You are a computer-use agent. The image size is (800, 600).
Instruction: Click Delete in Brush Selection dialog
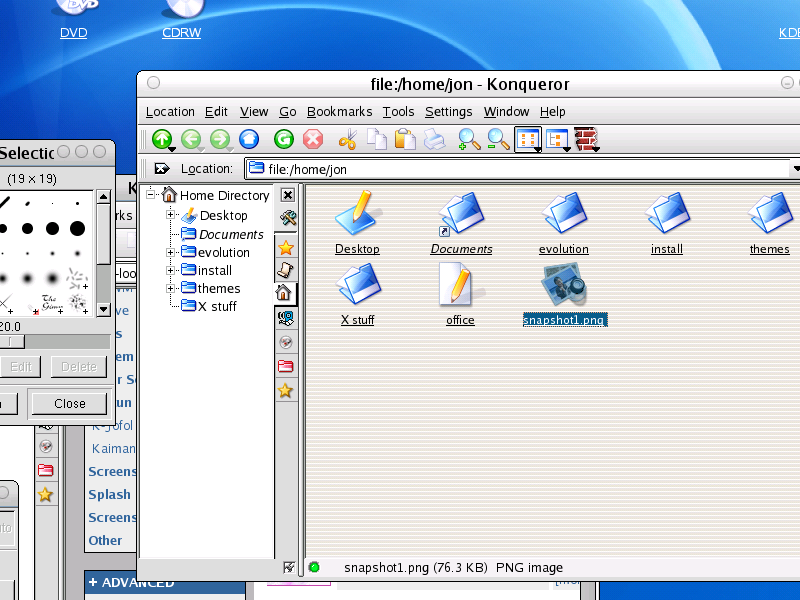coord(79,366)
